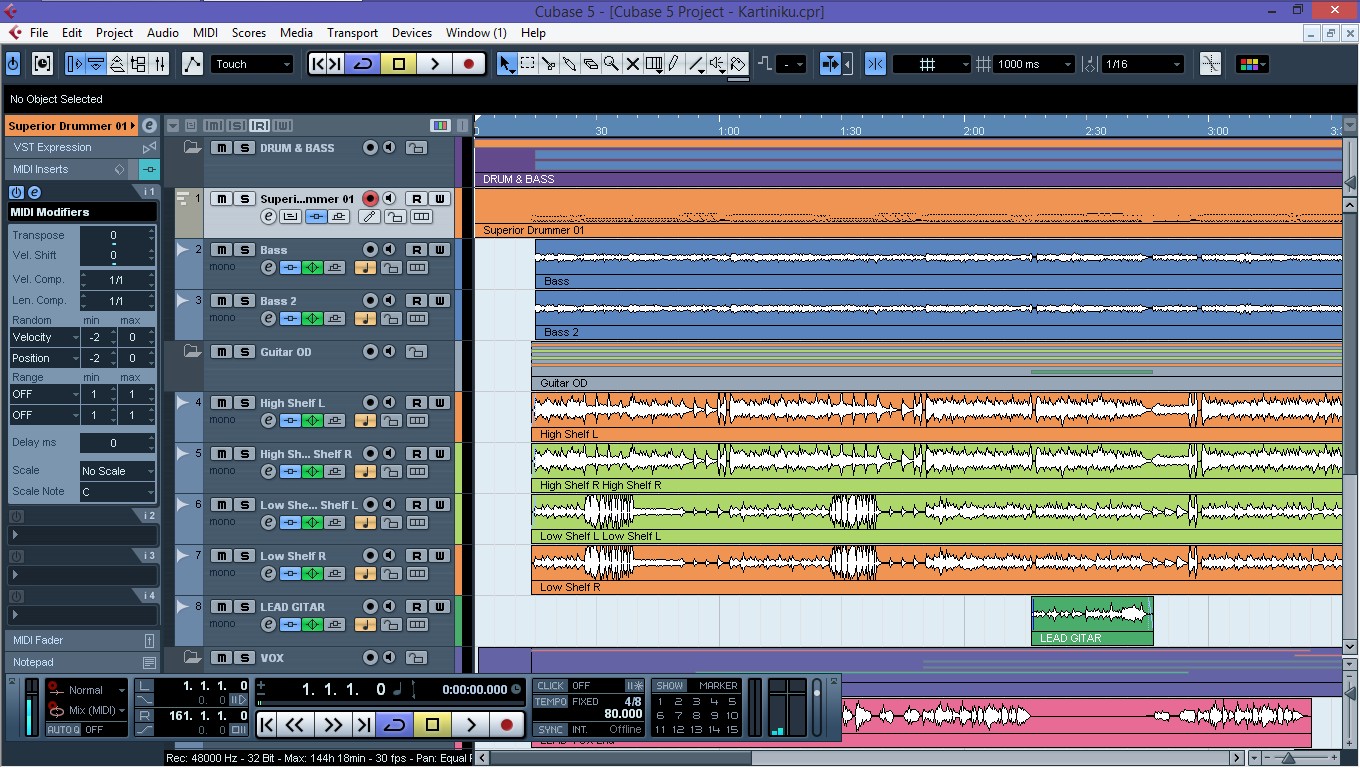1360x768 pixels.
Task: Toggle Cycle loop in the transport panel
Action: [x=394, y=725]
